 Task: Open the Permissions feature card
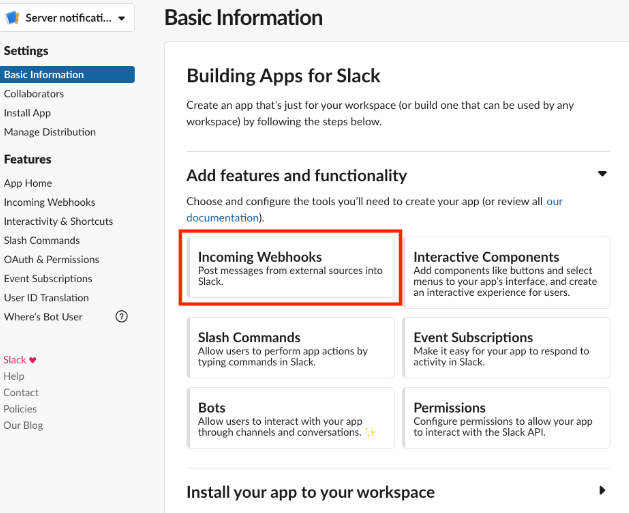[x=507, y=418]
